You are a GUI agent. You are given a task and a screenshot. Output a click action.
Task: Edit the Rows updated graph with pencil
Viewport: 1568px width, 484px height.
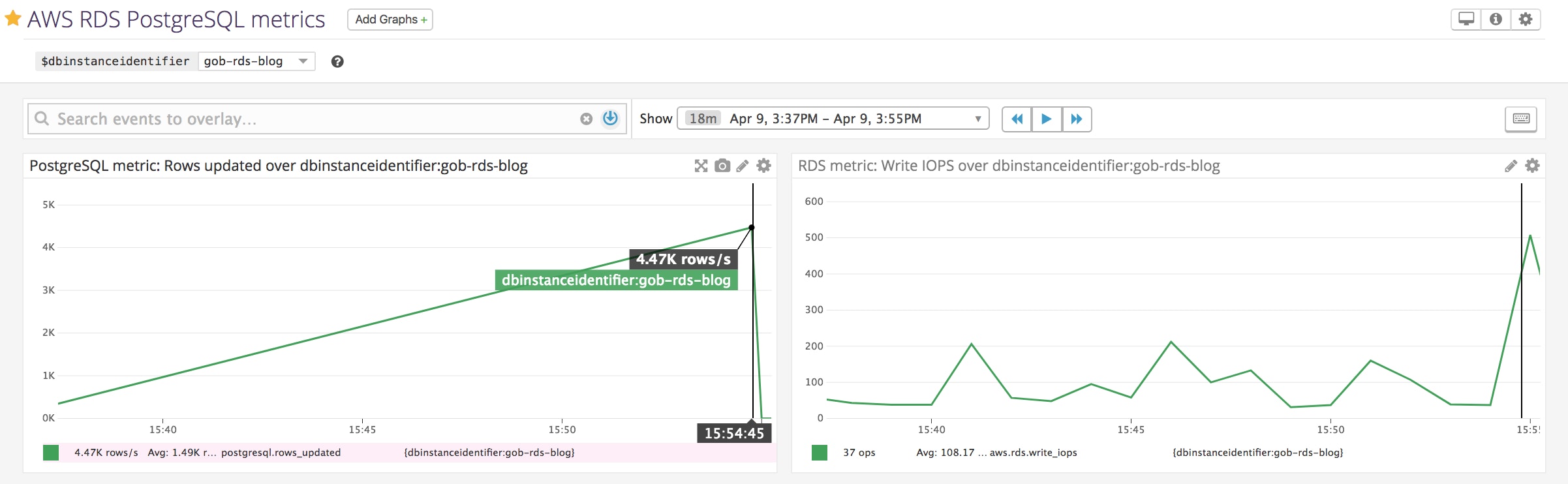pyautogui.click(x=743, y=166)
